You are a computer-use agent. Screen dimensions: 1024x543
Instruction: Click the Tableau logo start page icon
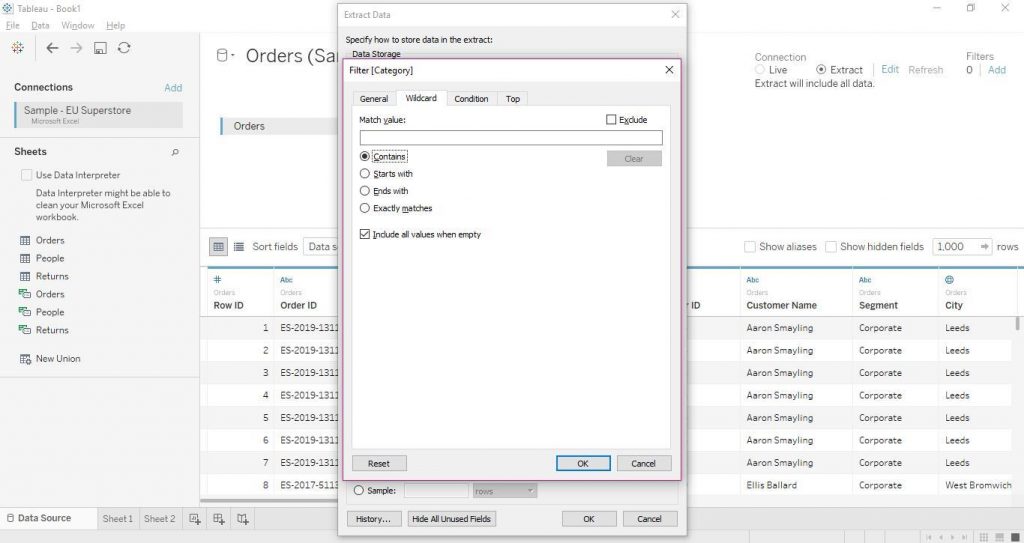[x=18, y=48]
